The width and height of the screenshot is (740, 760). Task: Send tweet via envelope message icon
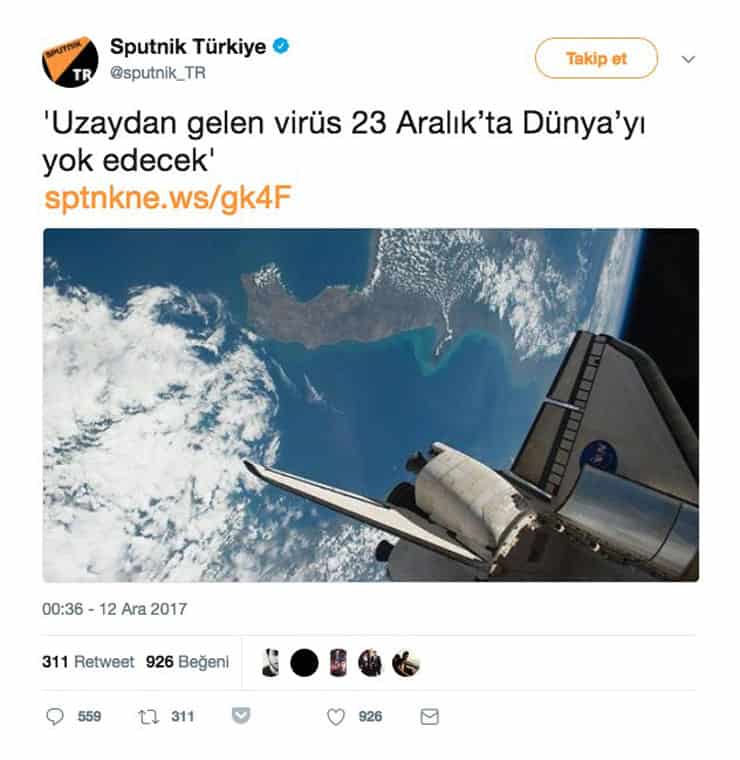click(429, 716)
